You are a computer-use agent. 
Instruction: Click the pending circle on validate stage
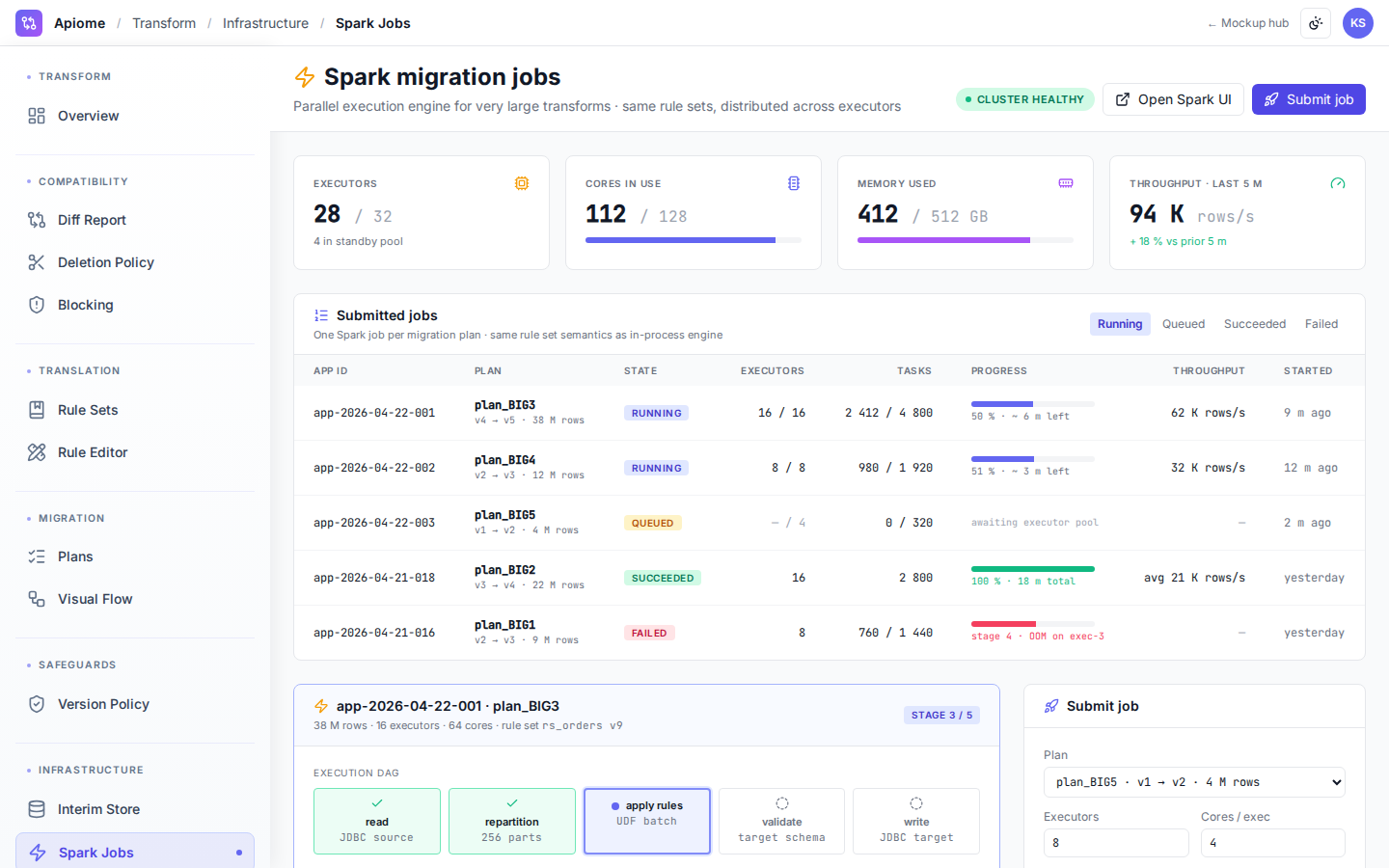782,803
